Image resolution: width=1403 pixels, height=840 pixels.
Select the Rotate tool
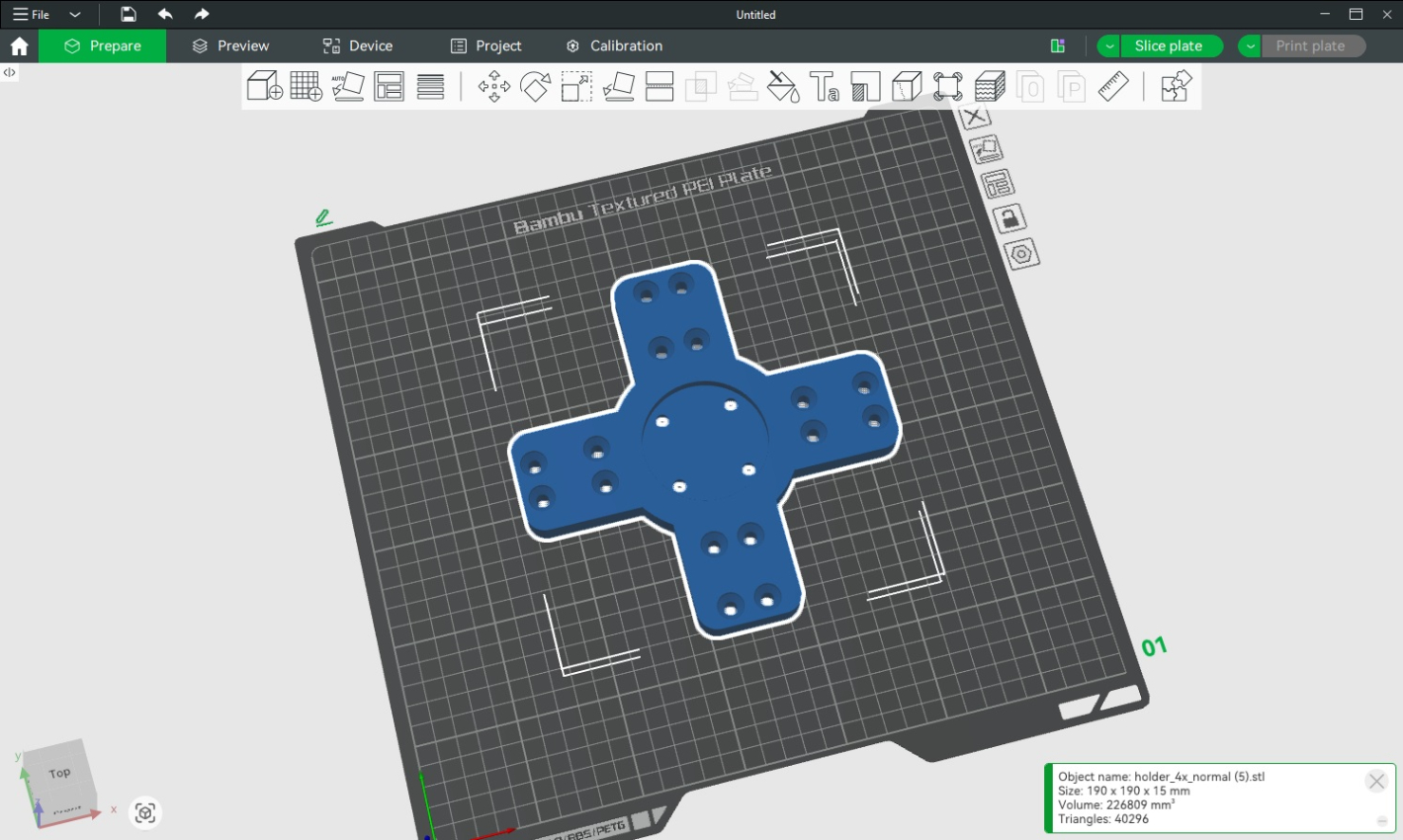coord(535,87)
